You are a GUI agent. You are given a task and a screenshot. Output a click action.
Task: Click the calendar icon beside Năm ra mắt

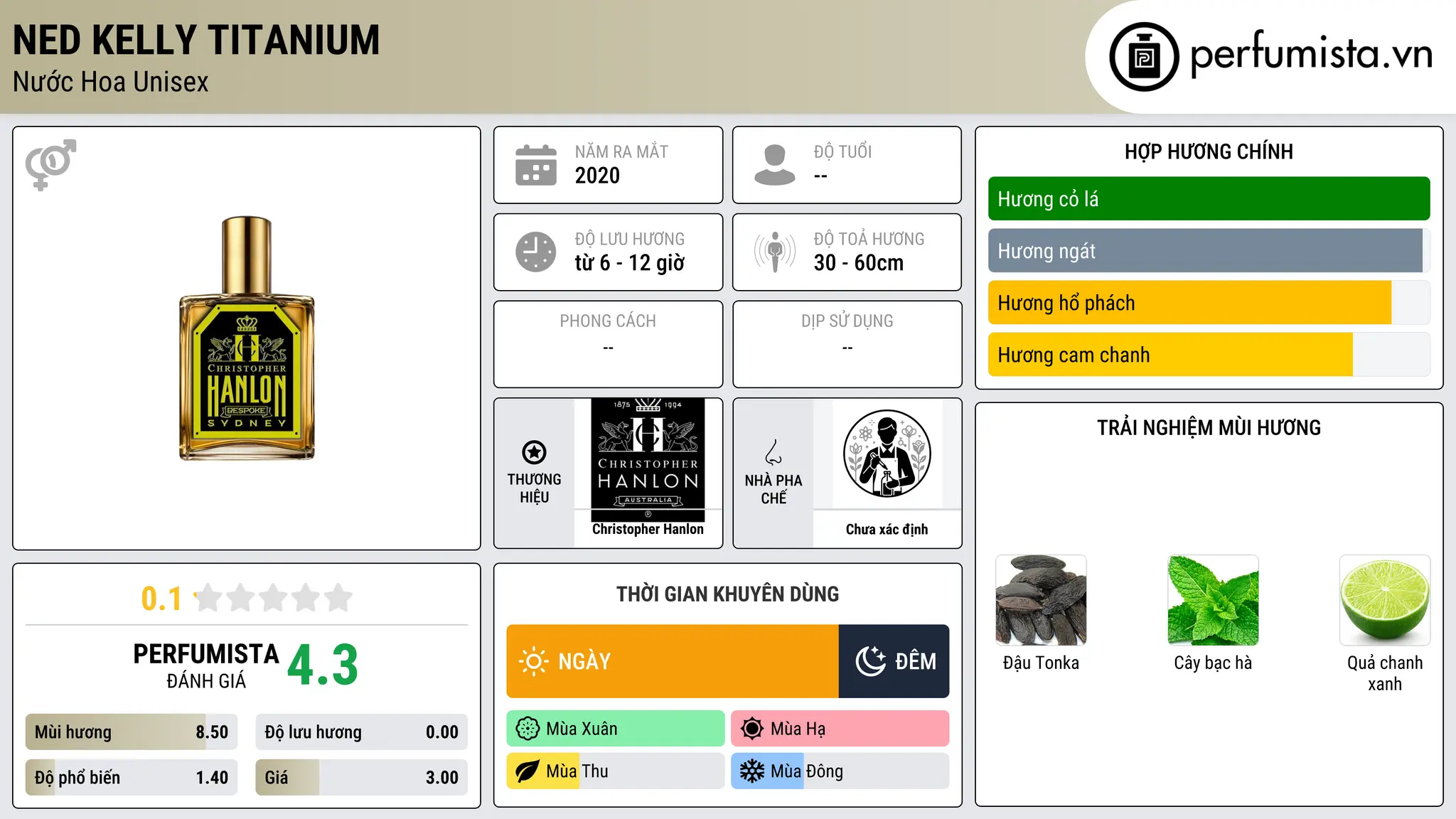point(536,165)
